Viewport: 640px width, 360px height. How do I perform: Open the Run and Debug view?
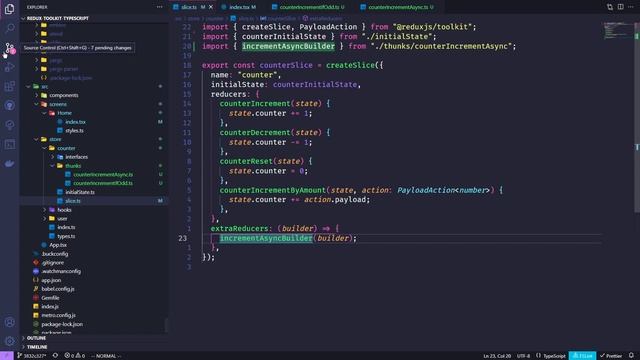(x=9, y=67)
